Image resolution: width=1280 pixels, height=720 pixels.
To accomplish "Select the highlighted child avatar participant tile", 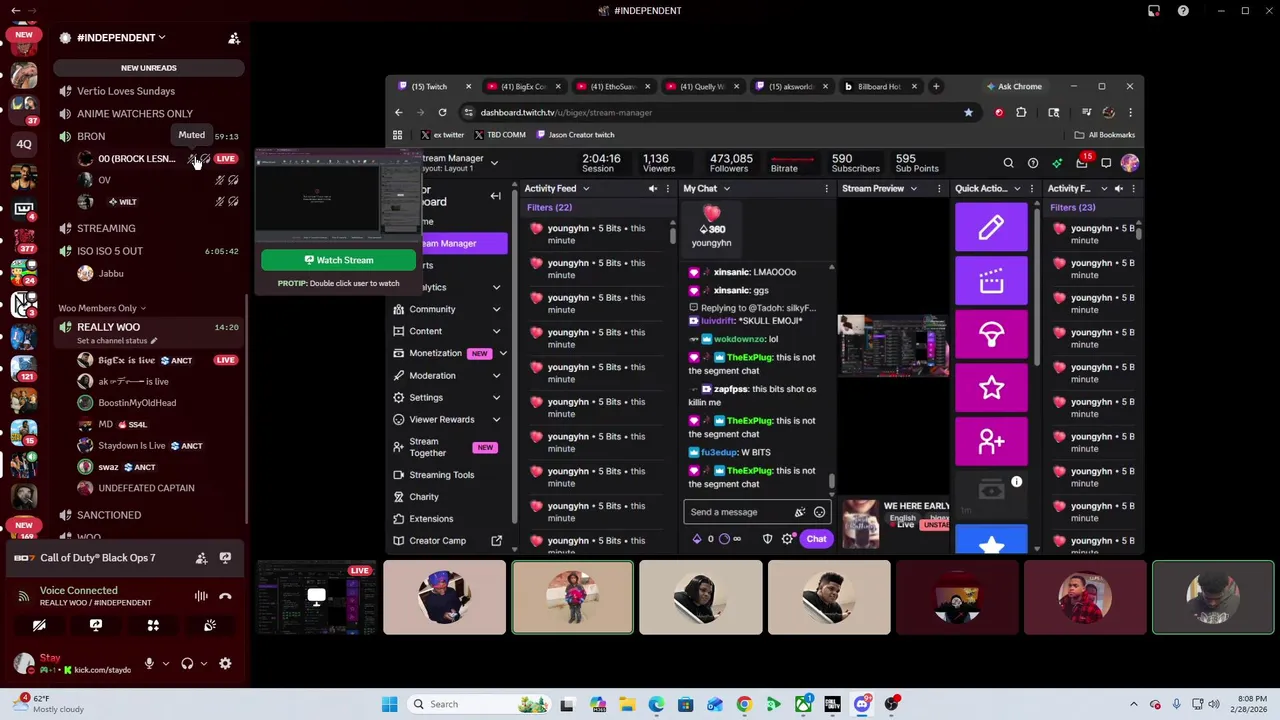I will tap(572, 597).
